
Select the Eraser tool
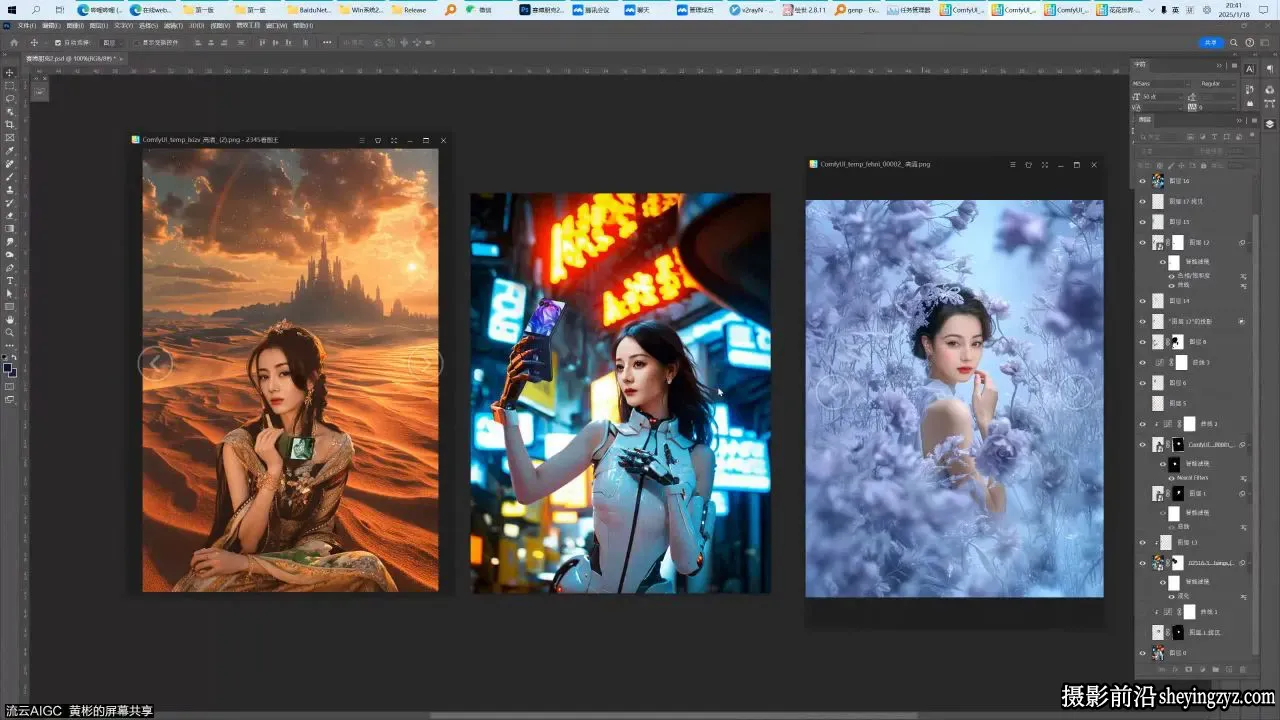(x=10, y=215)
